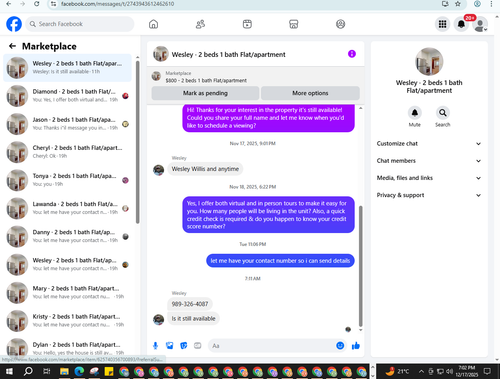
Task: Open the notifications bell with 20+ badge
Action: point(461,24)
